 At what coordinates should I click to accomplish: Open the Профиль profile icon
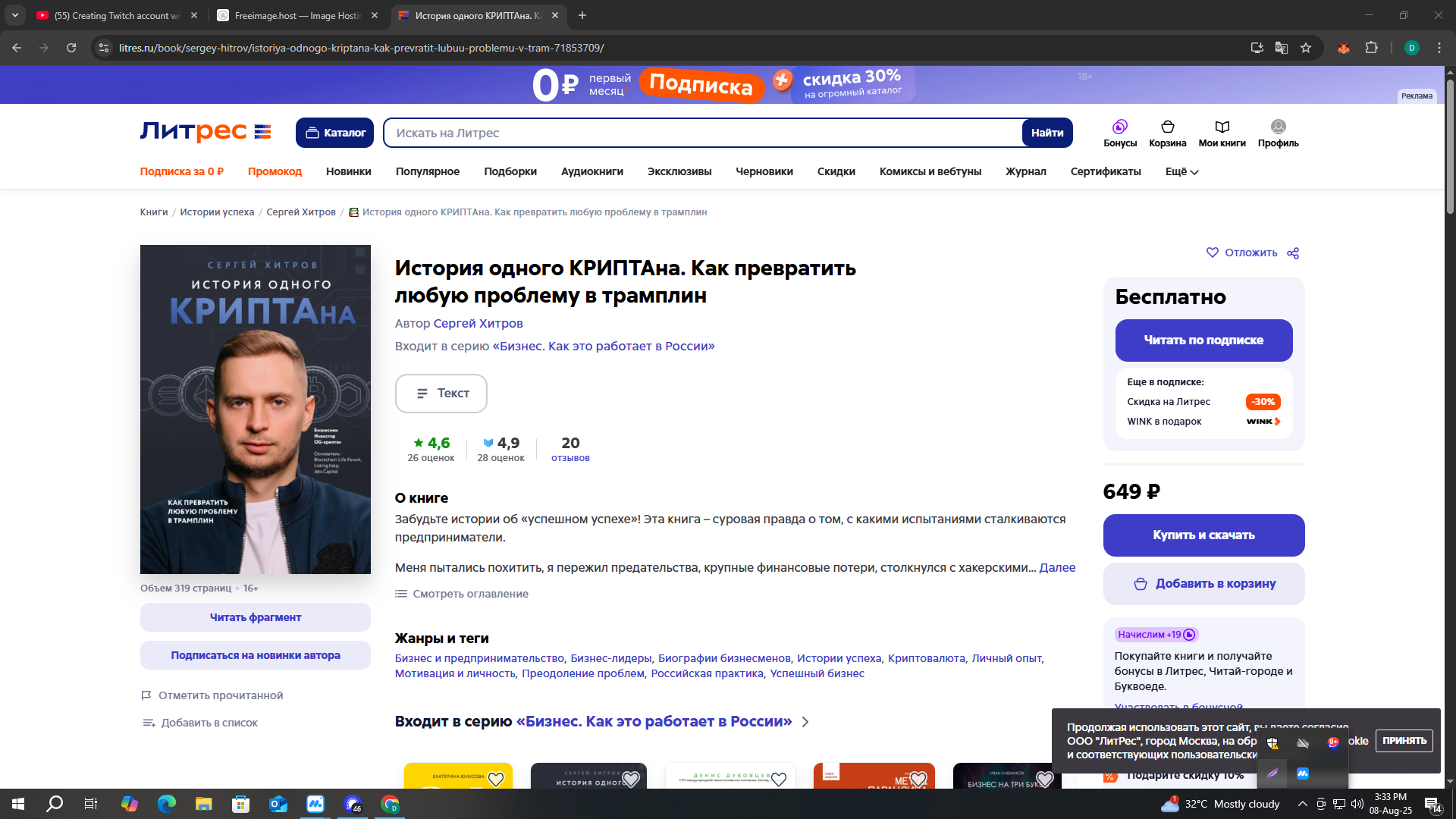[1278, 133]
